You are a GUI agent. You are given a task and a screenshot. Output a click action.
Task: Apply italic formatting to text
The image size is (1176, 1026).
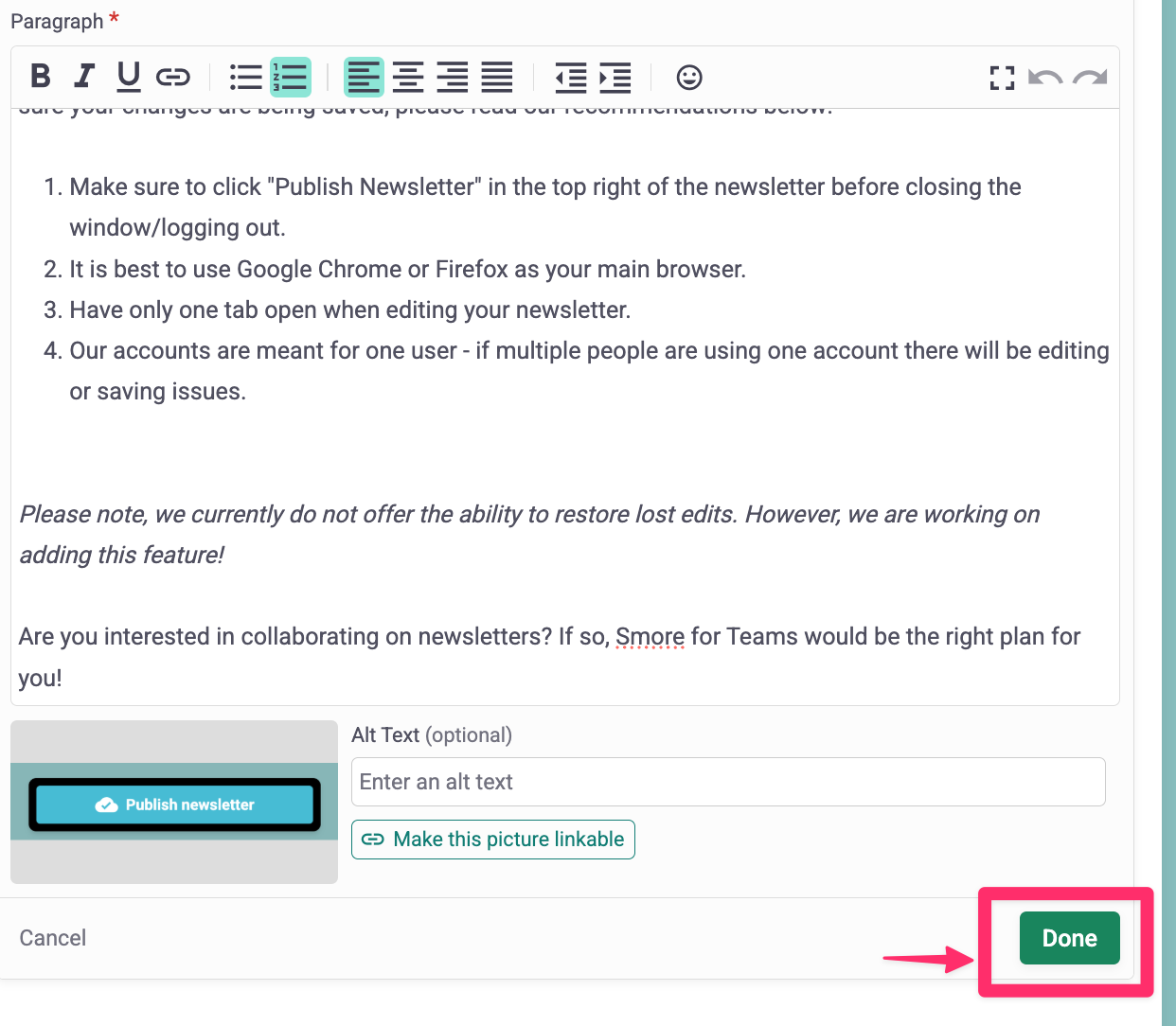(84, 76)
